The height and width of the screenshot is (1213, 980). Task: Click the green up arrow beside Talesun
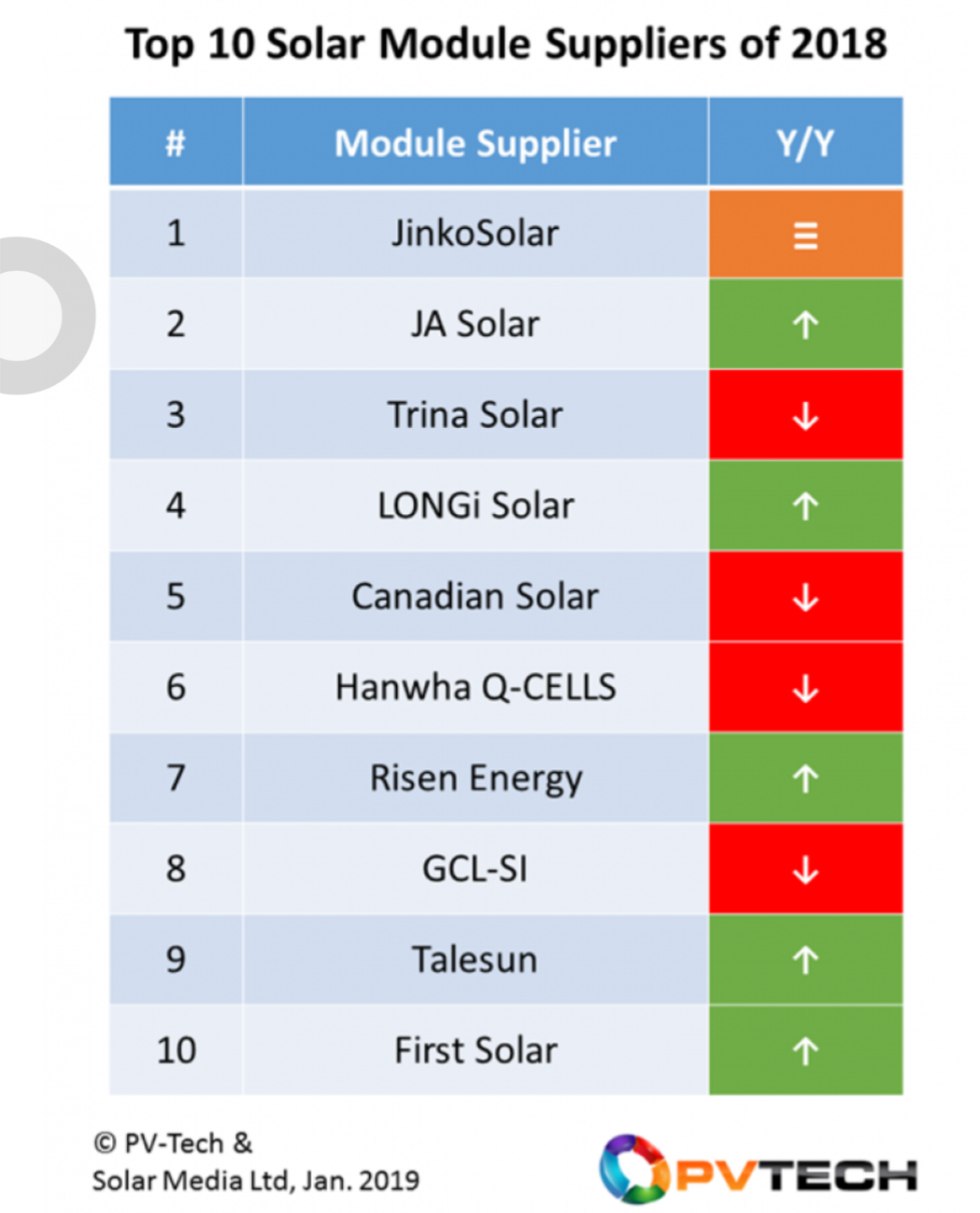pos(805,960)
